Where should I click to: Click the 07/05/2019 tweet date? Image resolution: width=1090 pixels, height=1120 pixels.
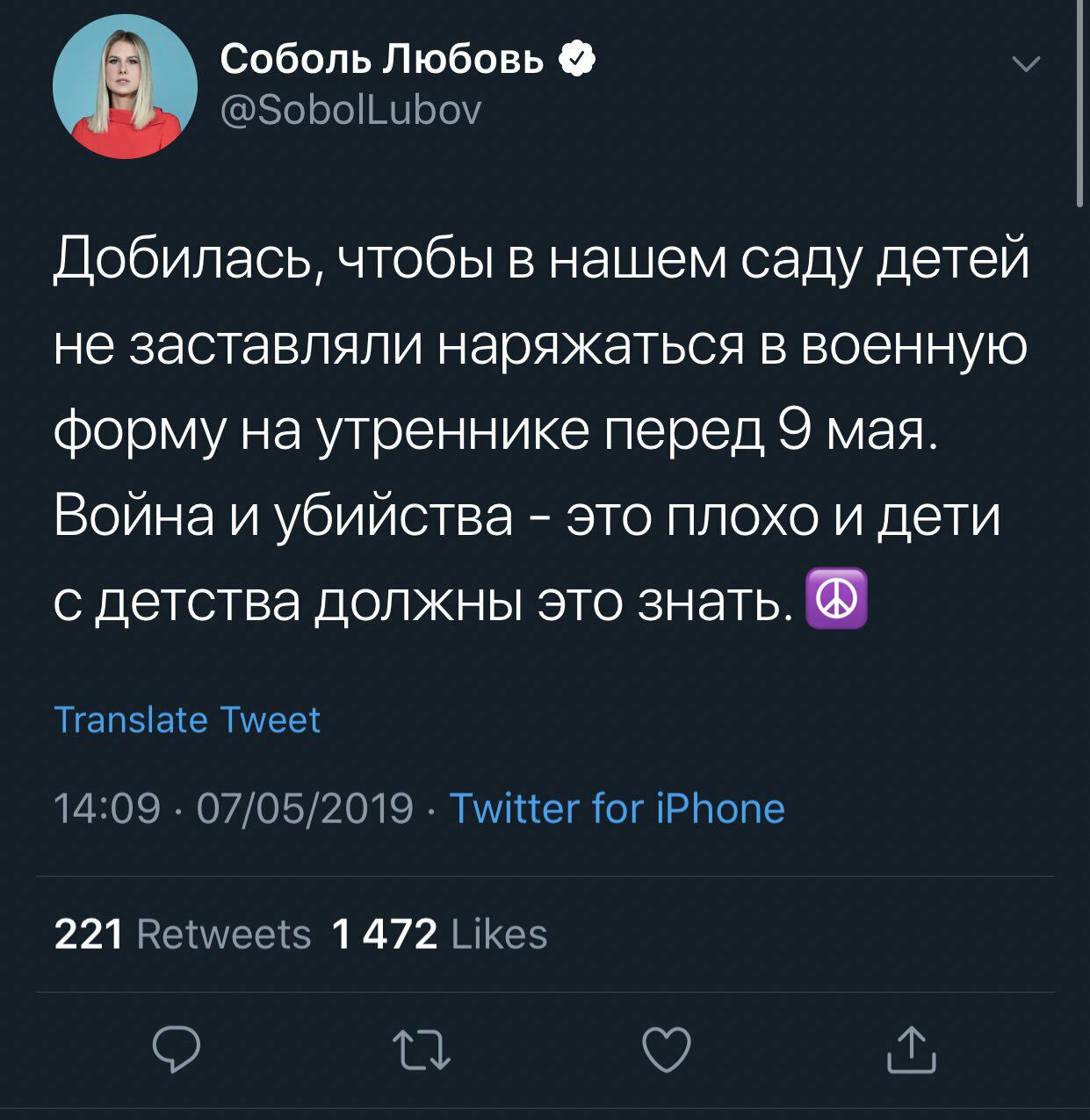(x=305, y=808)
